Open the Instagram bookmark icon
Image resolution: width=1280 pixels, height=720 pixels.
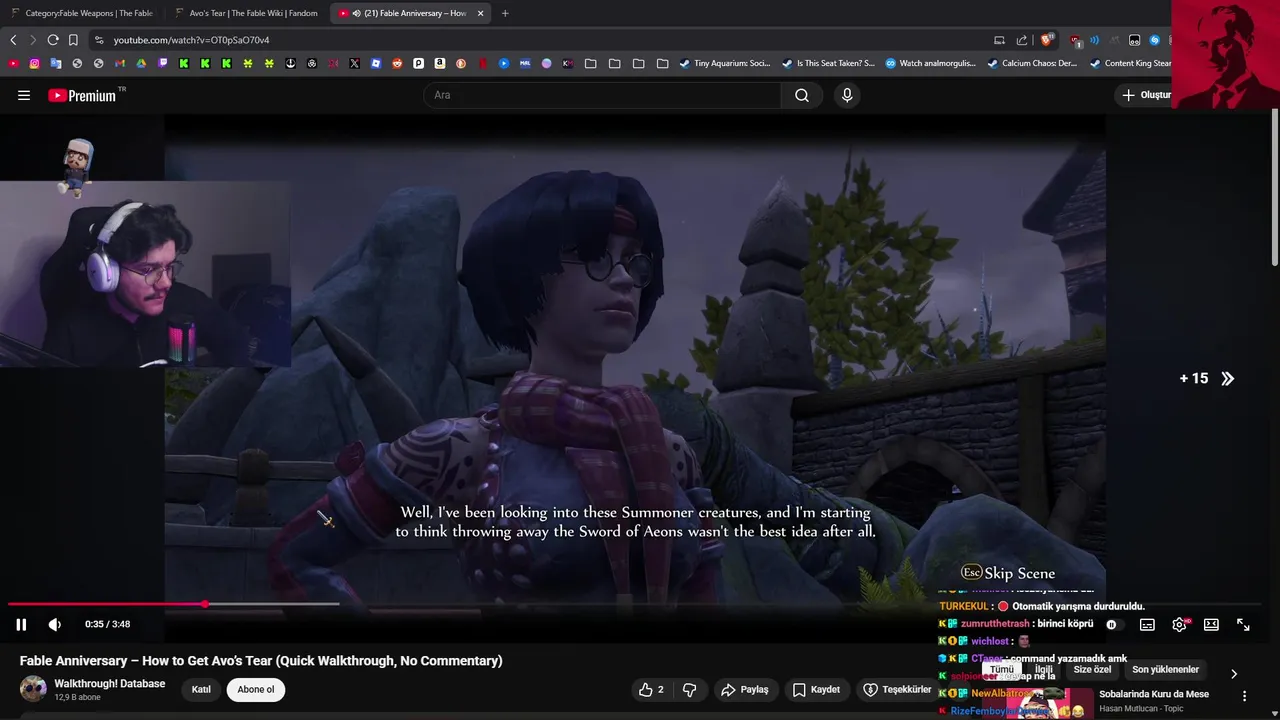(34, 63)
